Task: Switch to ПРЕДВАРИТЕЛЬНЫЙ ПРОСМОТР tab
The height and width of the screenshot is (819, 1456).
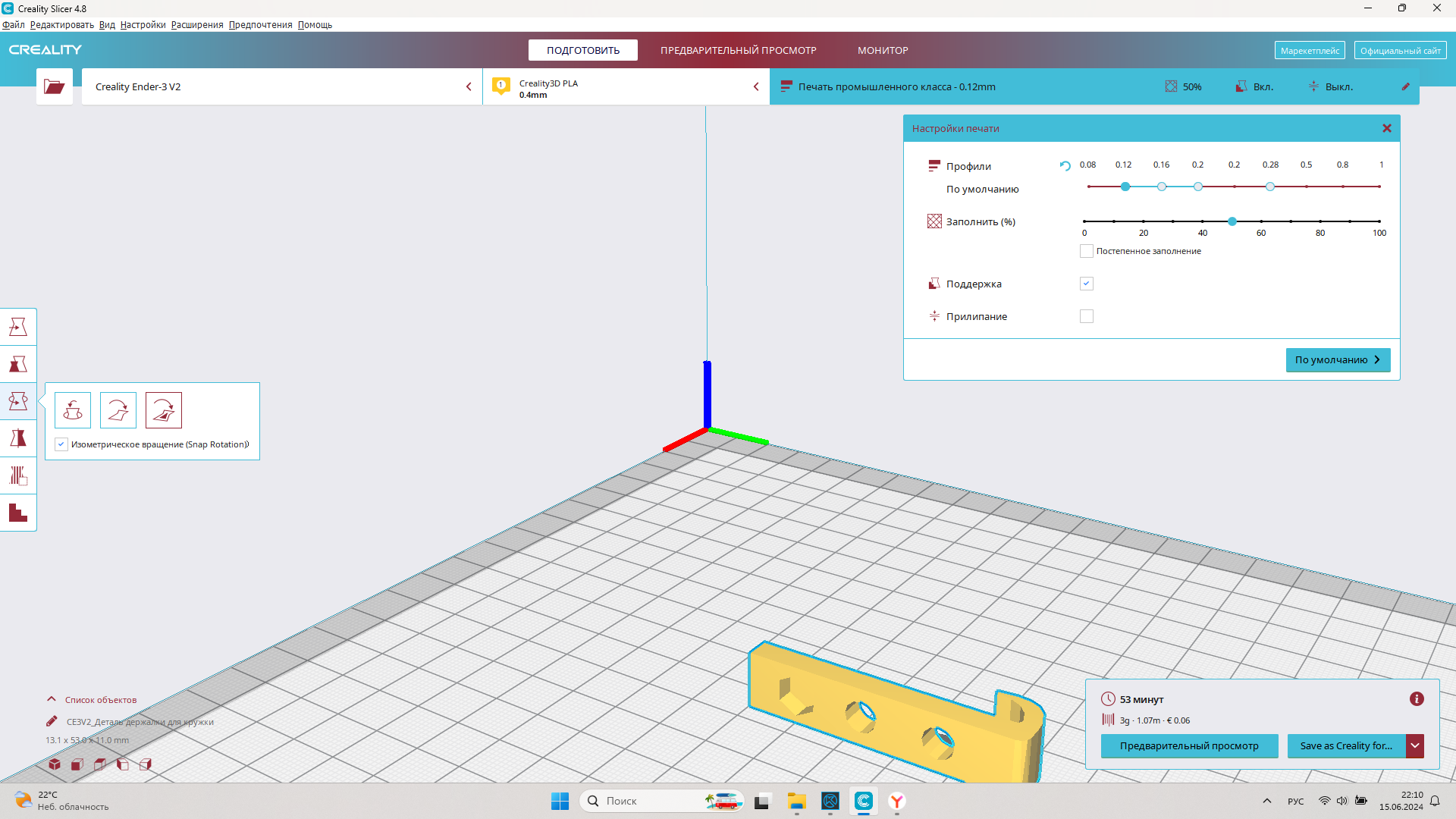Action: pos(738,50)
